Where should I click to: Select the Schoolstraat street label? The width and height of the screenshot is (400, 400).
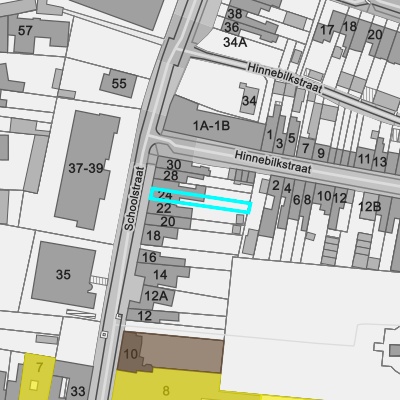point(135,199)
